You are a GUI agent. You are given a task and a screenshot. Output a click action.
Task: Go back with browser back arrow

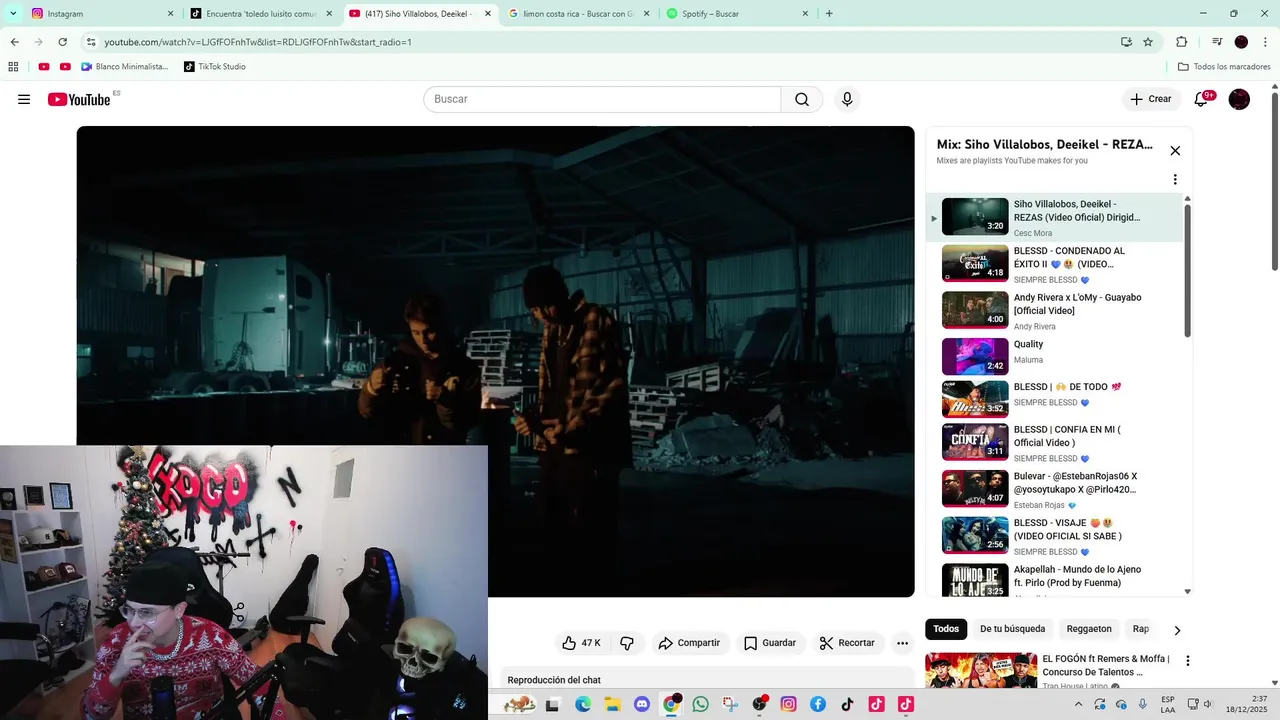14,42
